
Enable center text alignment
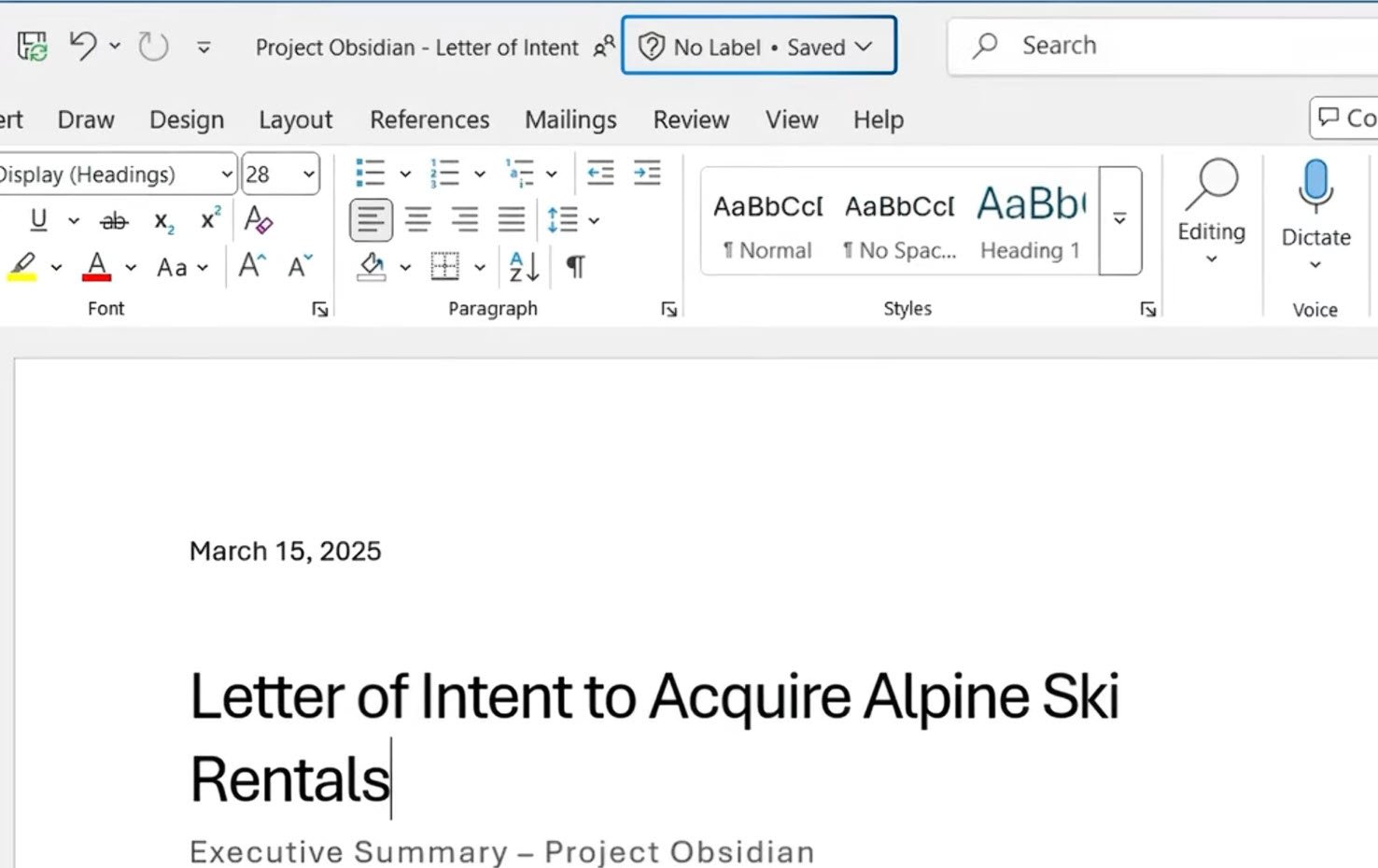418,220
